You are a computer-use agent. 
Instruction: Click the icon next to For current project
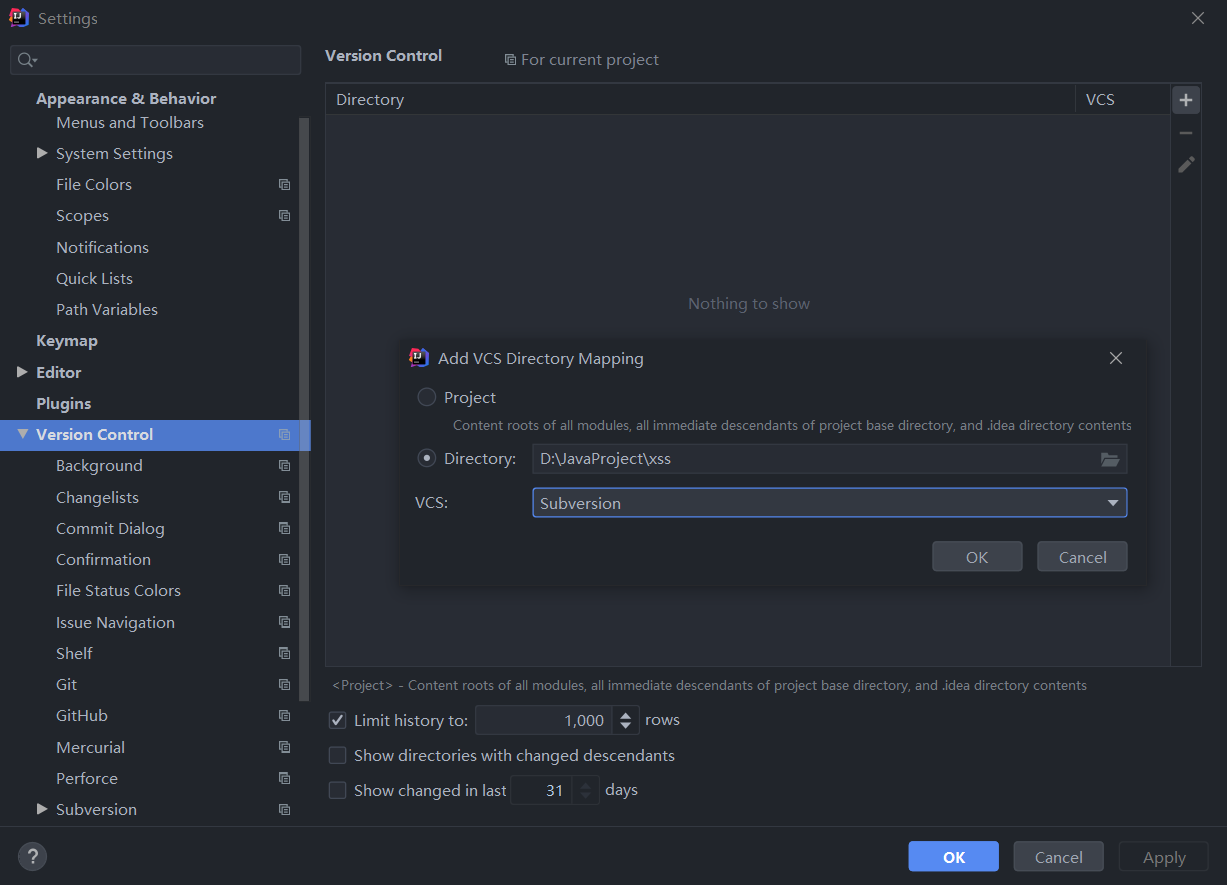click(x=510, y=60)
